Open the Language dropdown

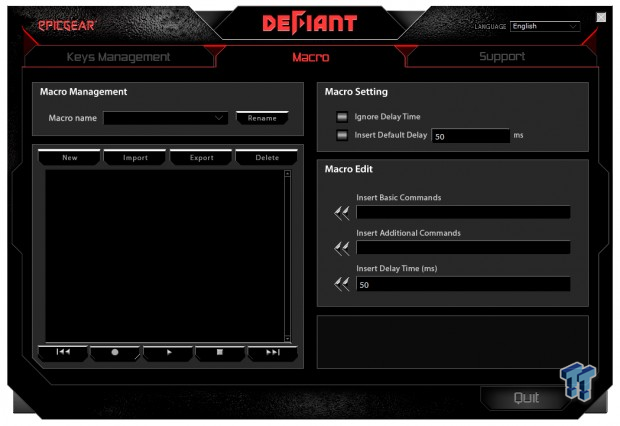click(x=545, y=26)
